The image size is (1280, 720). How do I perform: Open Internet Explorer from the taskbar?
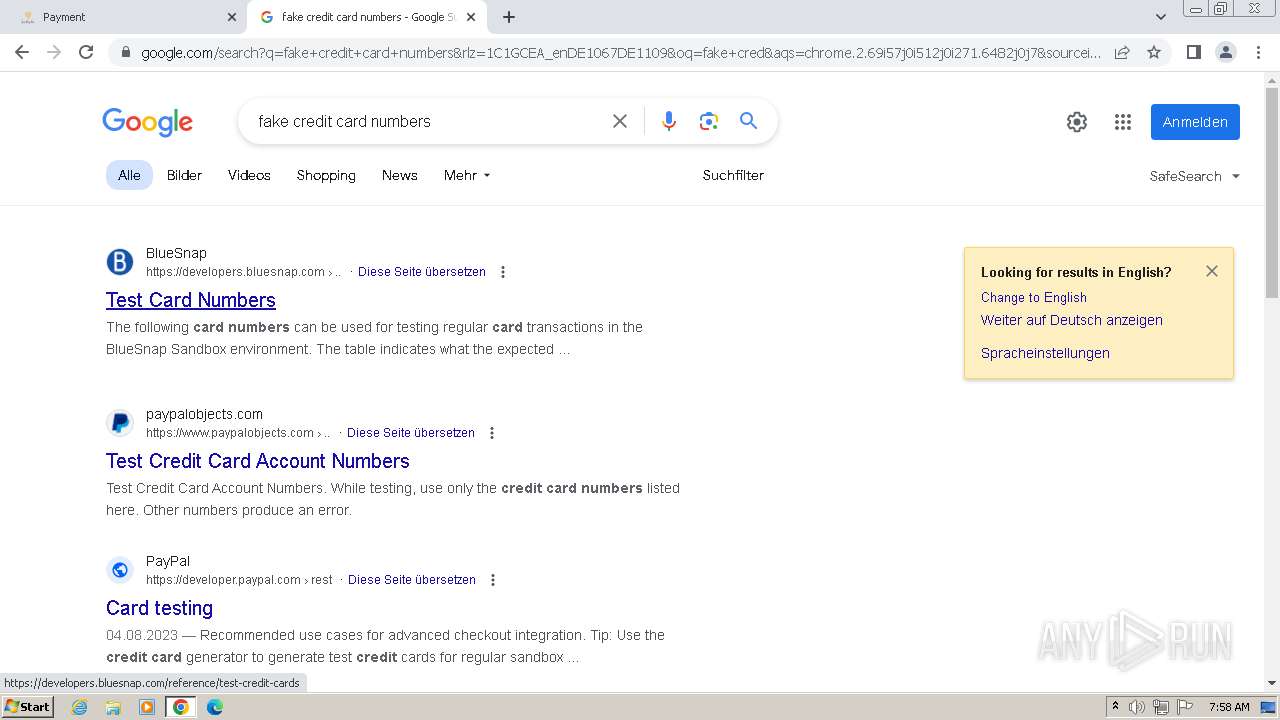pyautogui.click(x=80, y=707)
